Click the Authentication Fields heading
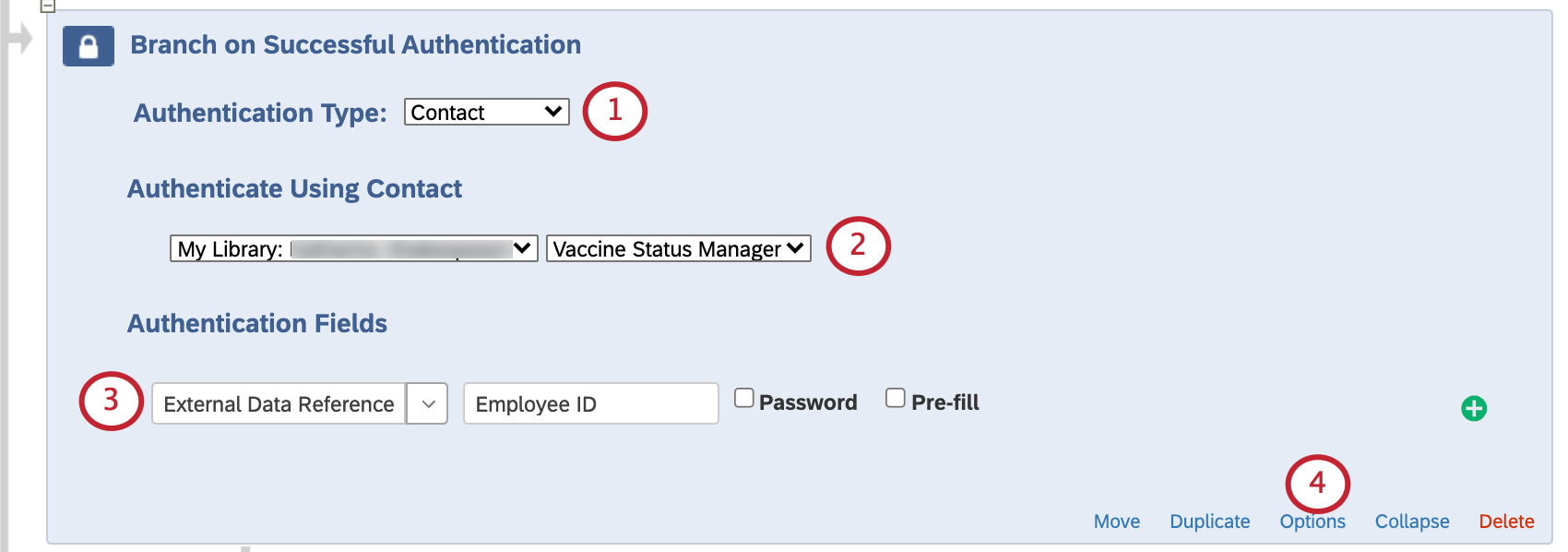 click(x=257, y=323)
